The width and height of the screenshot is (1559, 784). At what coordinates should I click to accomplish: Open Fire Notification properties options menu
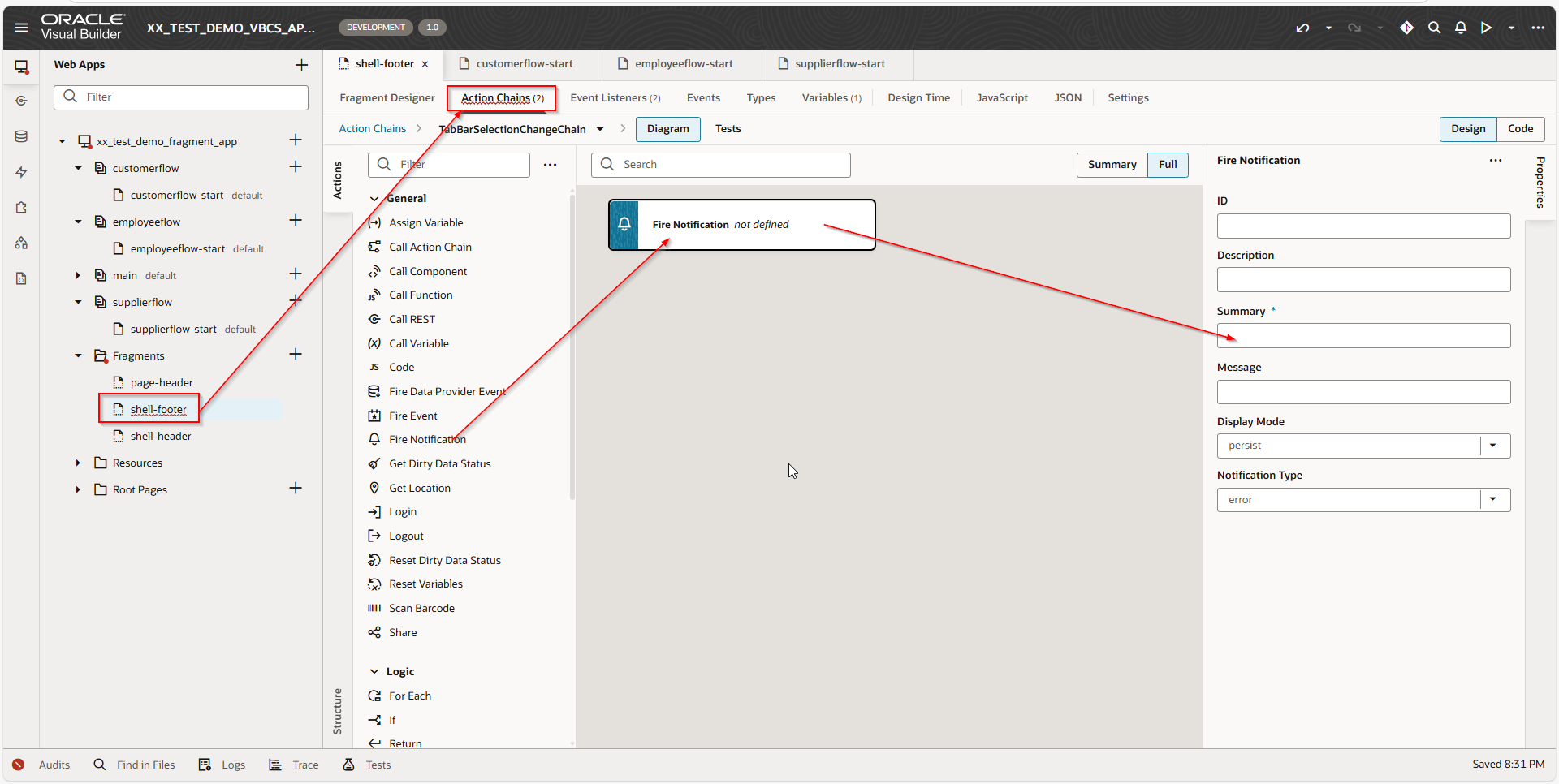point(1495,161)
